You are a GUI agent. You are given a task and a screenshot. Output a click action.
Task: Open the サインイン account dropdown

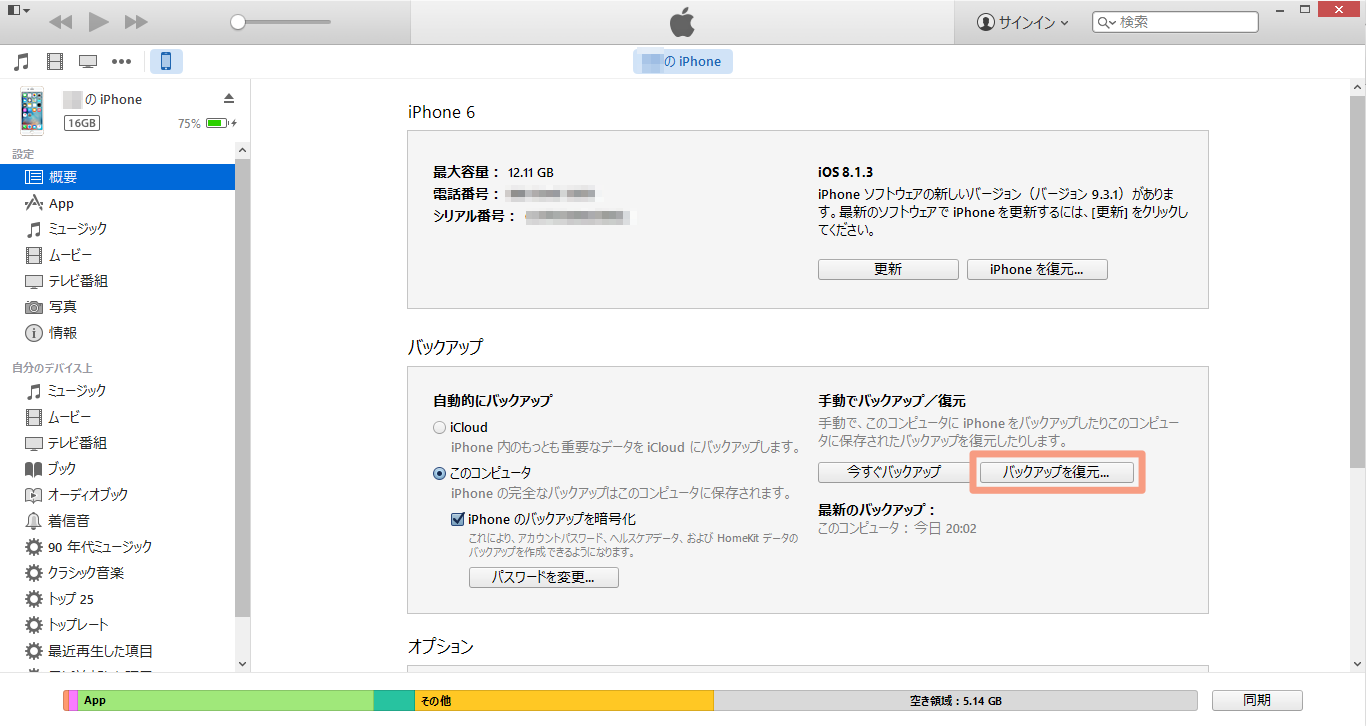coord(1022,22)
